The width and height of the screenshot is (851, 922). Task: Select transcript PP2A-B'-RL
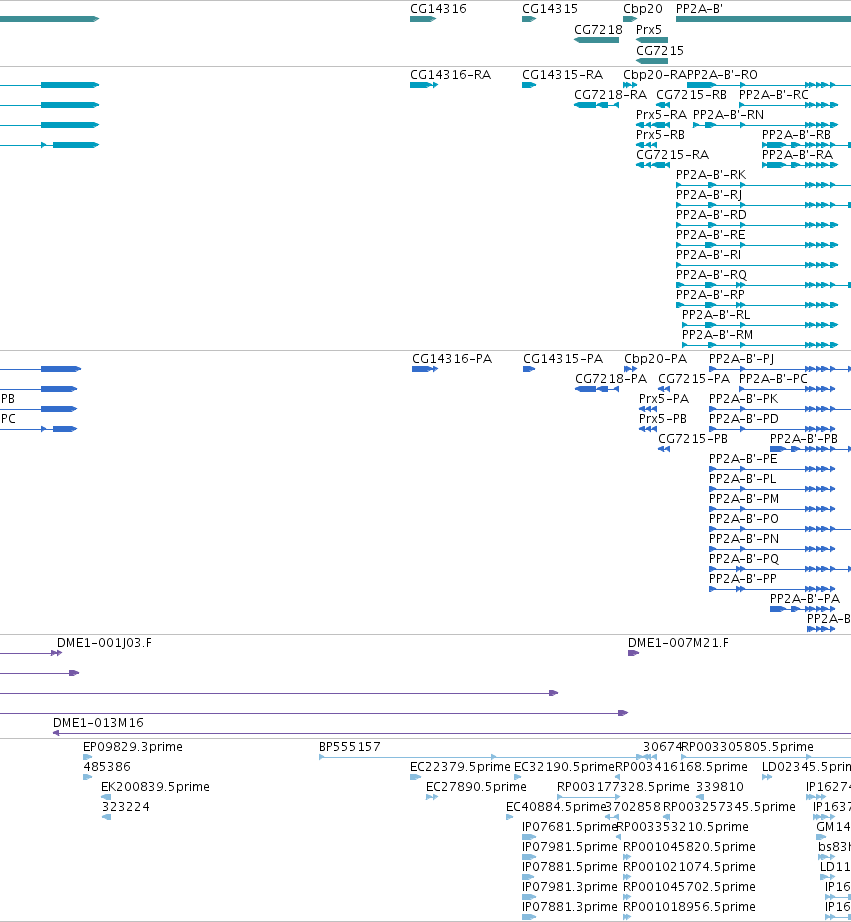pos(716,315)
